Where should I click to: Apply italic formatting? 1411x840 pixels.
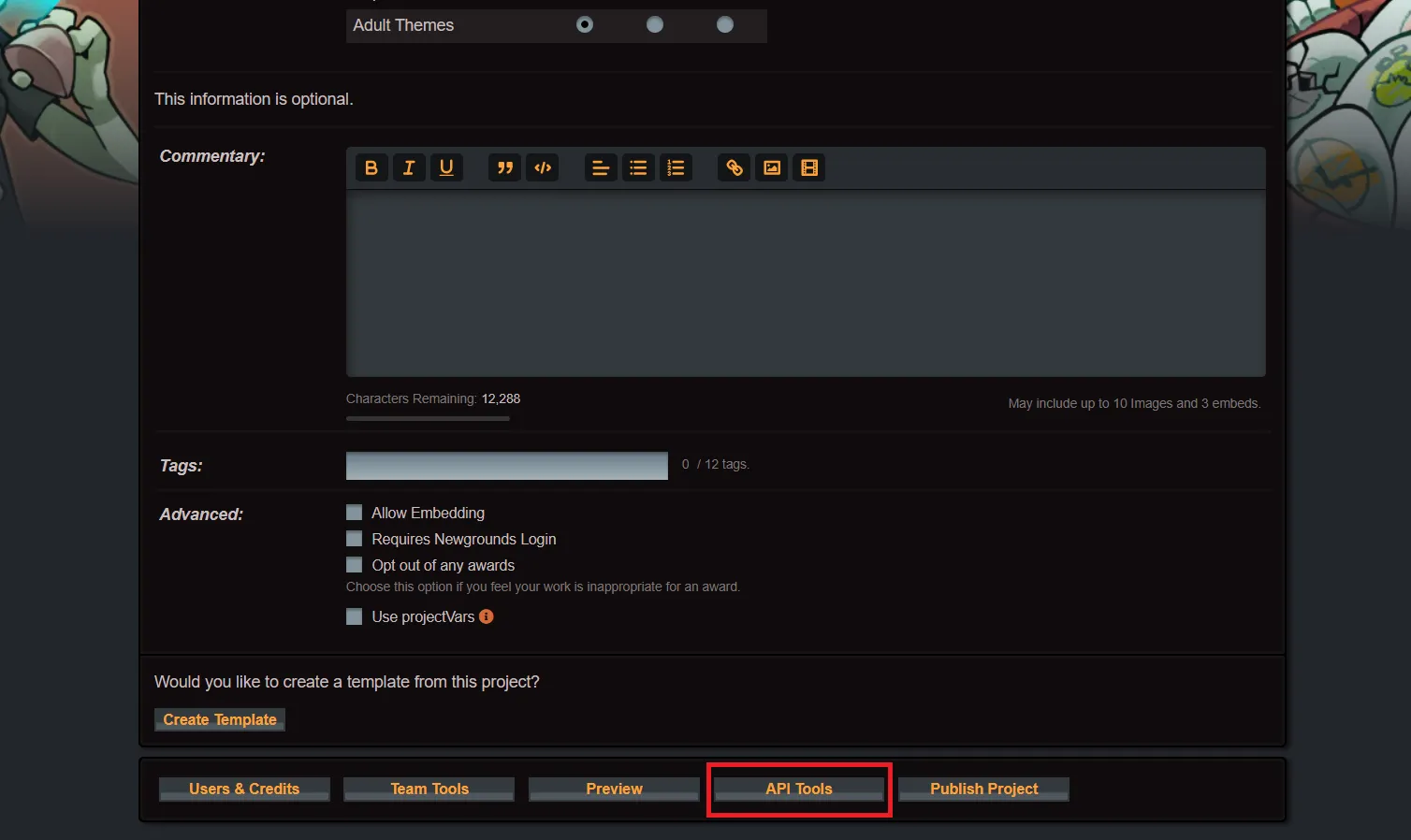pyautogui.click(x=409, y=167)
